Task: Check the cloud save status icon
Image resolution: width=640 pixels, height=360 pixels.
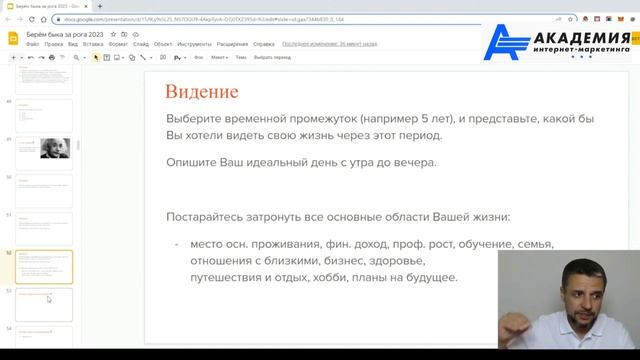Action: [136, 34]
